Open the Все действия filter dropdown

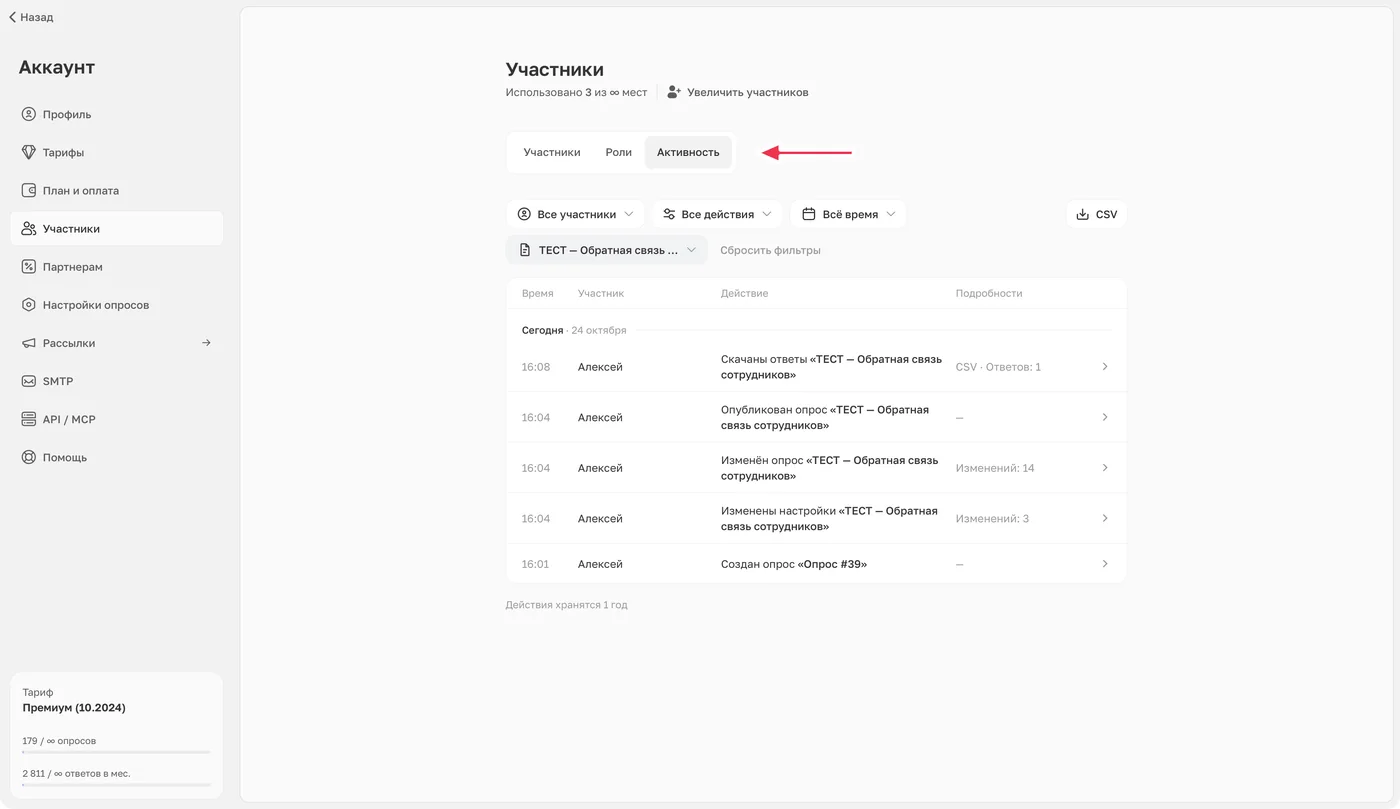coord(717,214)
